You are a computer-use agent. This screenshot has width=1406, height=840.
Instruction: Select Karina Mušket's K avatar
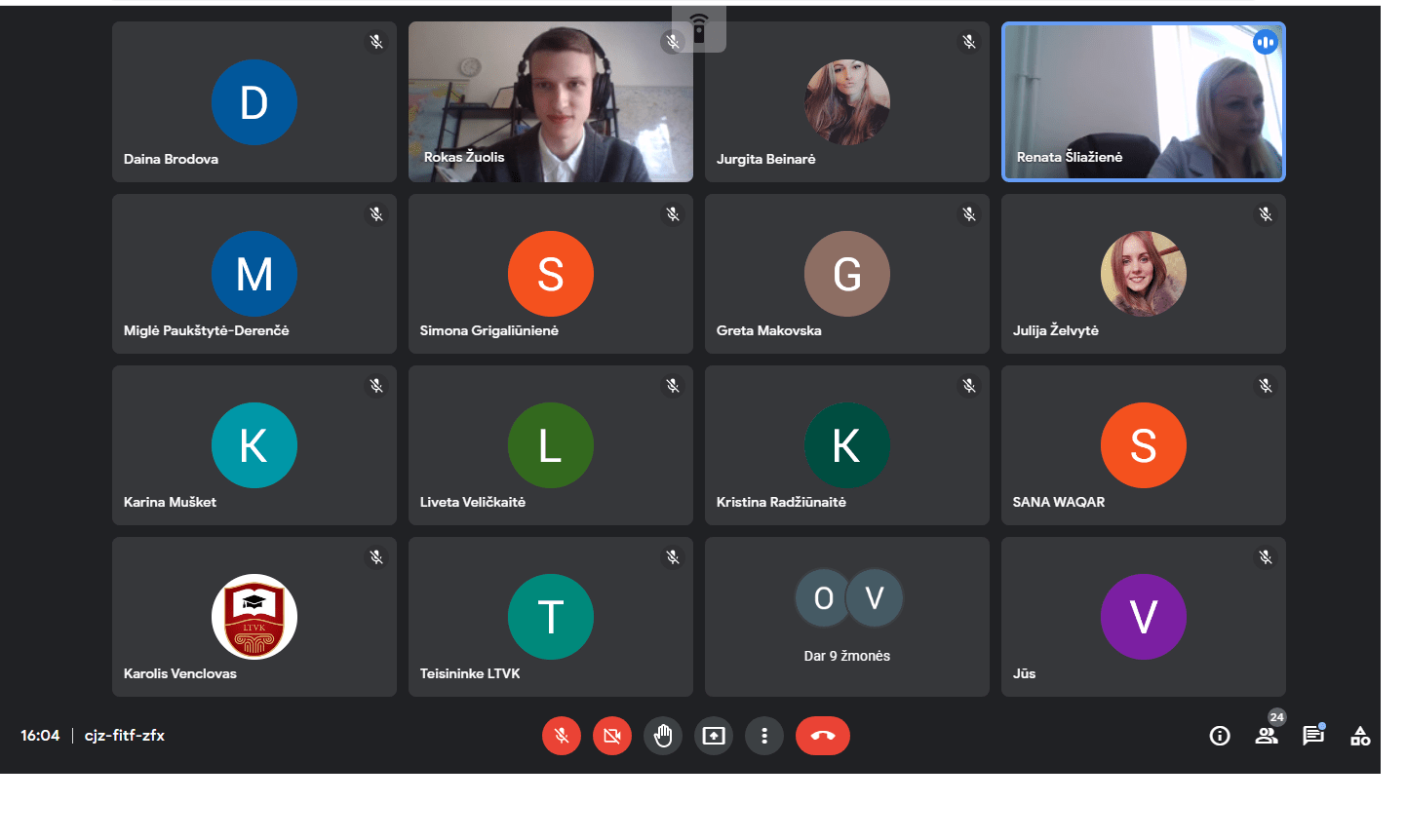click(254, 445)
